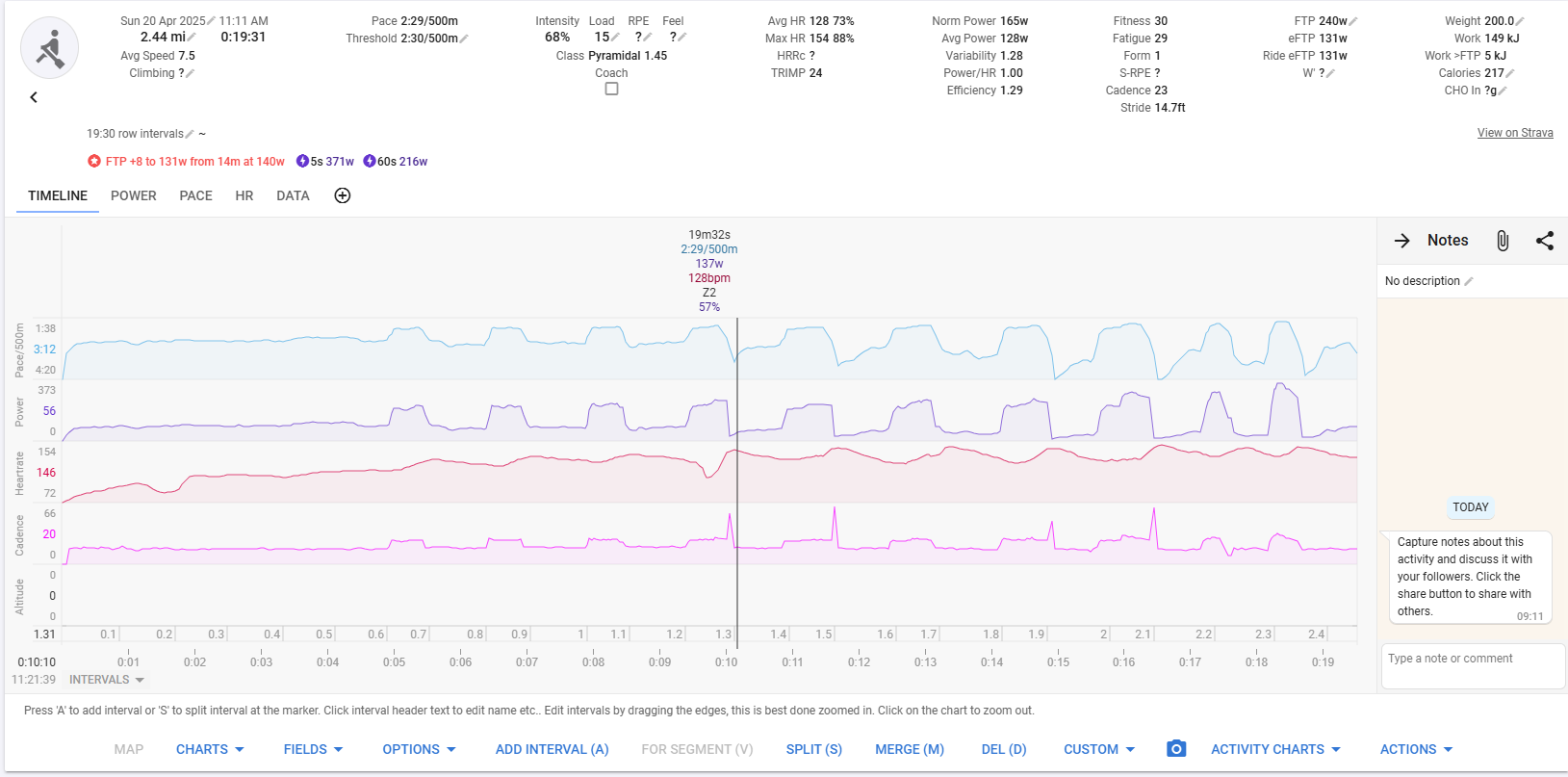
Task: Click MERGE (M) button
Action: (910, 749)
